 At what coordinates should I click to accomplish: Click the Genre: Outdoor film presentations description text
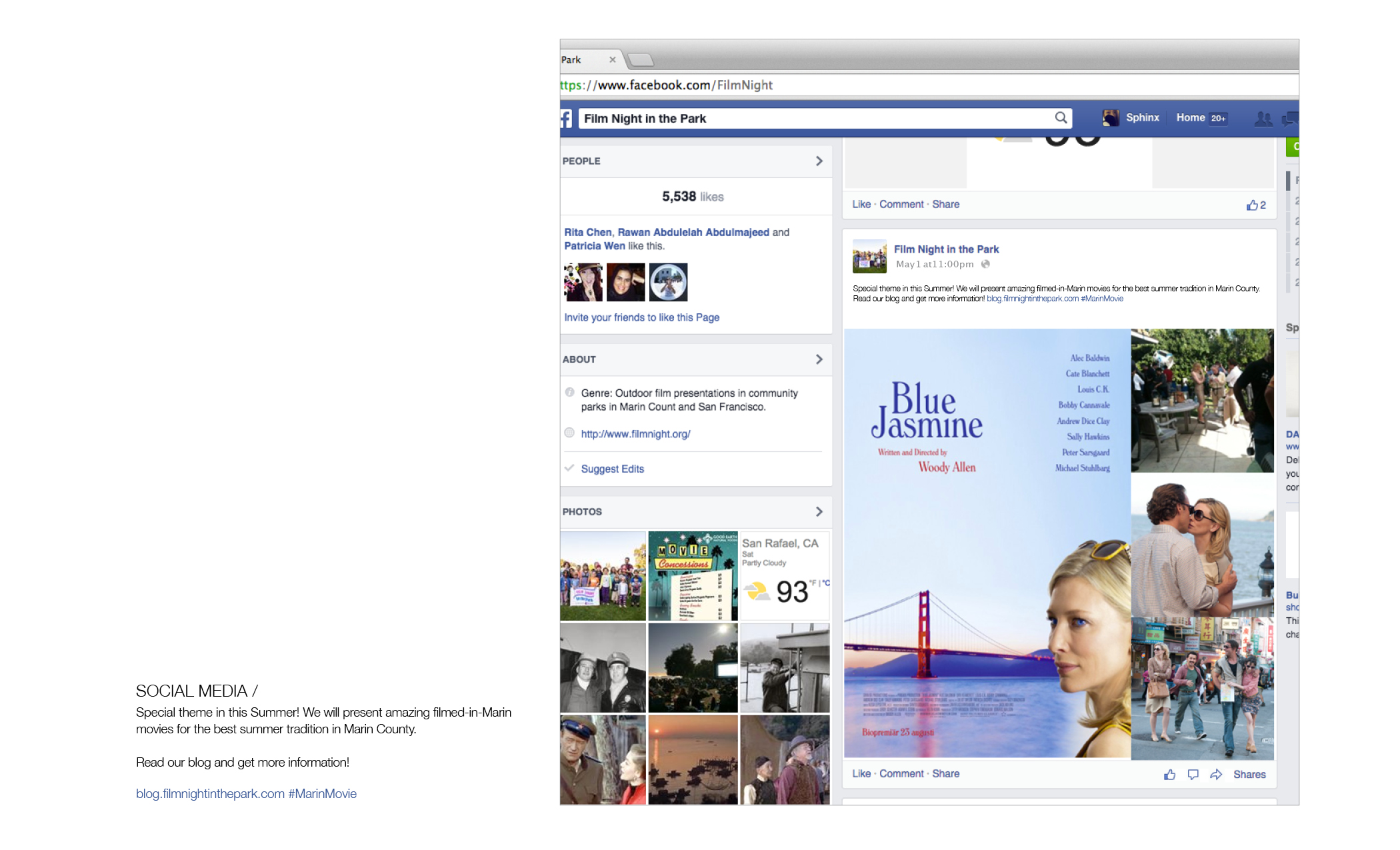pos(689,400)
